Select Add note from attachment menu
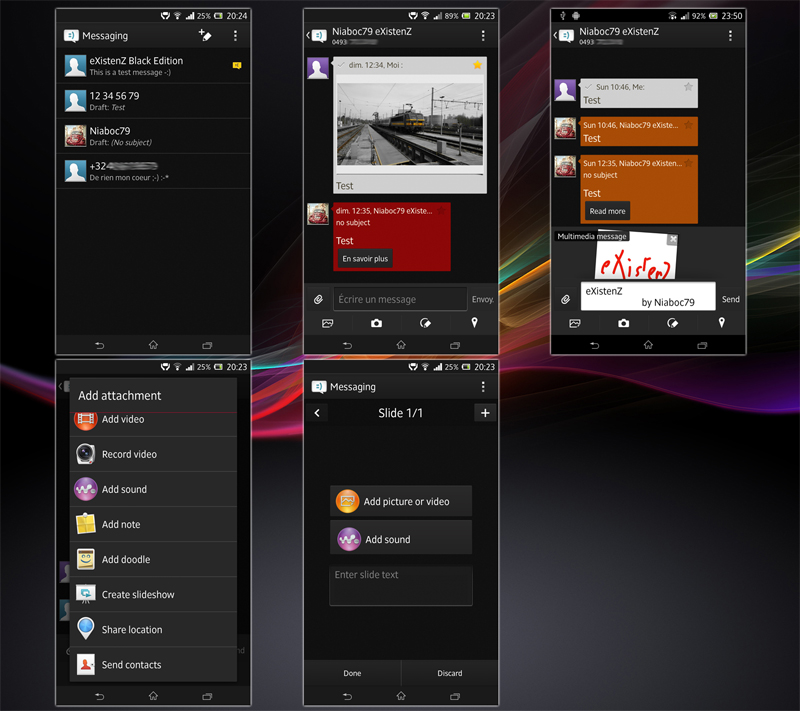 (x=153, y=525)
